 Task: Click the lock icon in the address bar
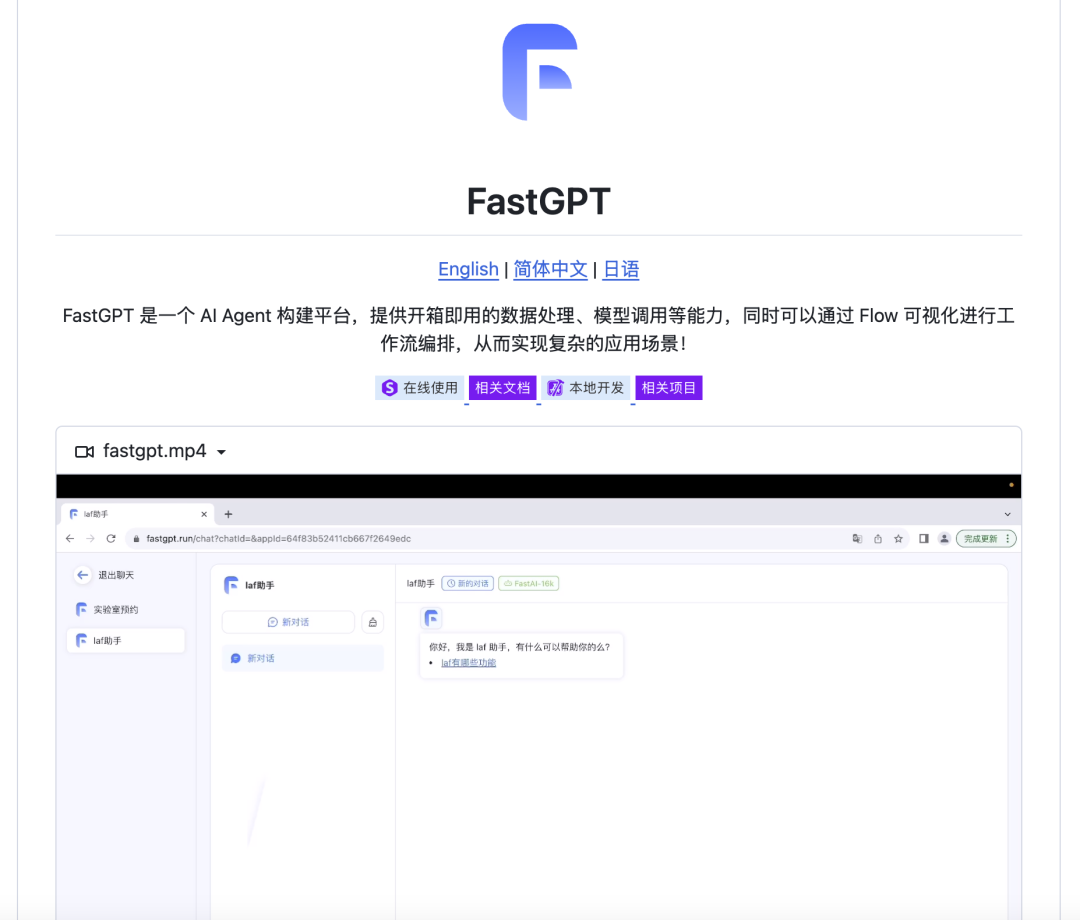pyautogui.click(x=136, y=539)
